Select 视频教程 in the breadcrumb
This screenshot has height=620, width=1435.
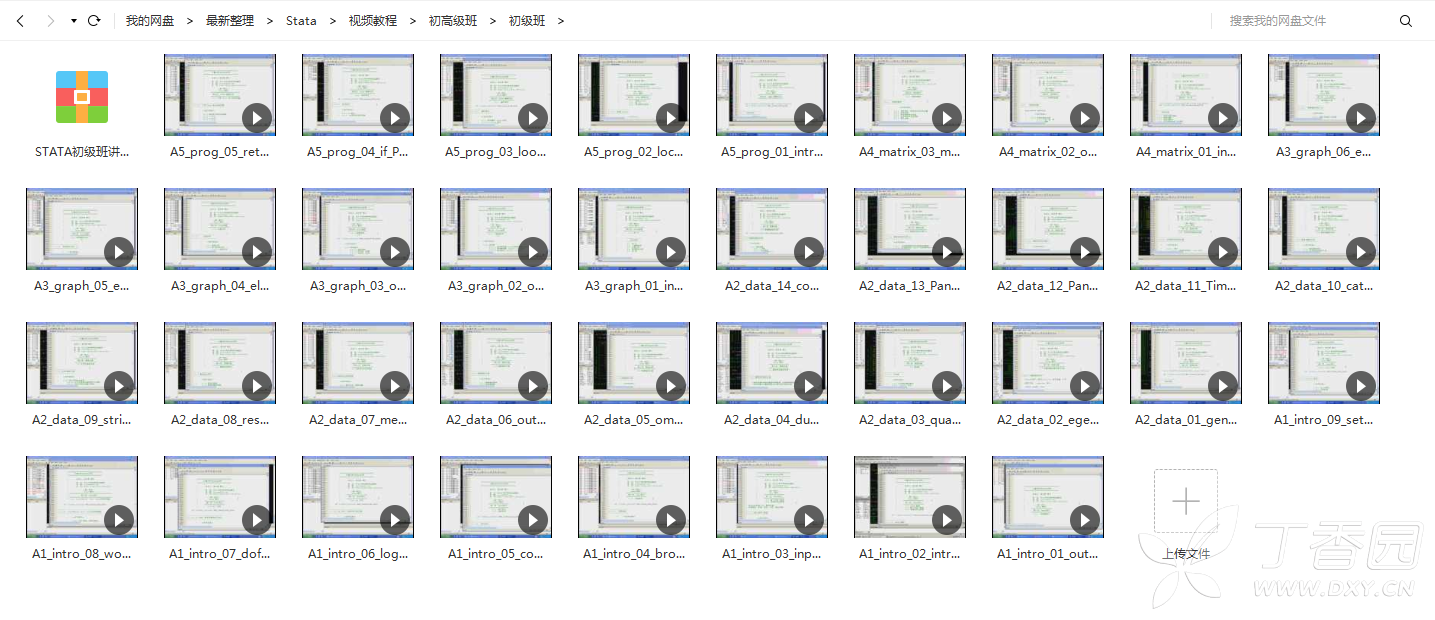pyautogui.click(x=372, y=21)
